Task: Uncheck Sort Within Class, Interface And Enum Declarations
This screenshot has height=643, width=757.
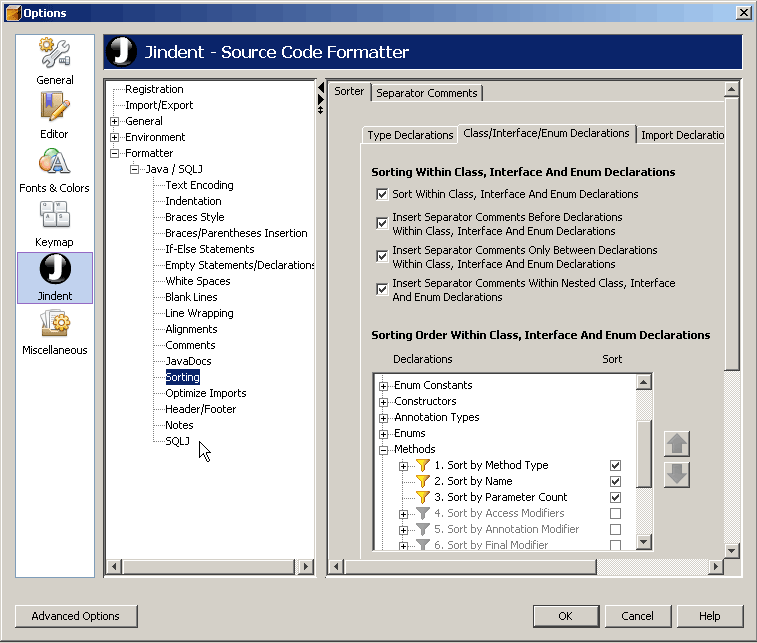Action: click(x=381, y=194)
